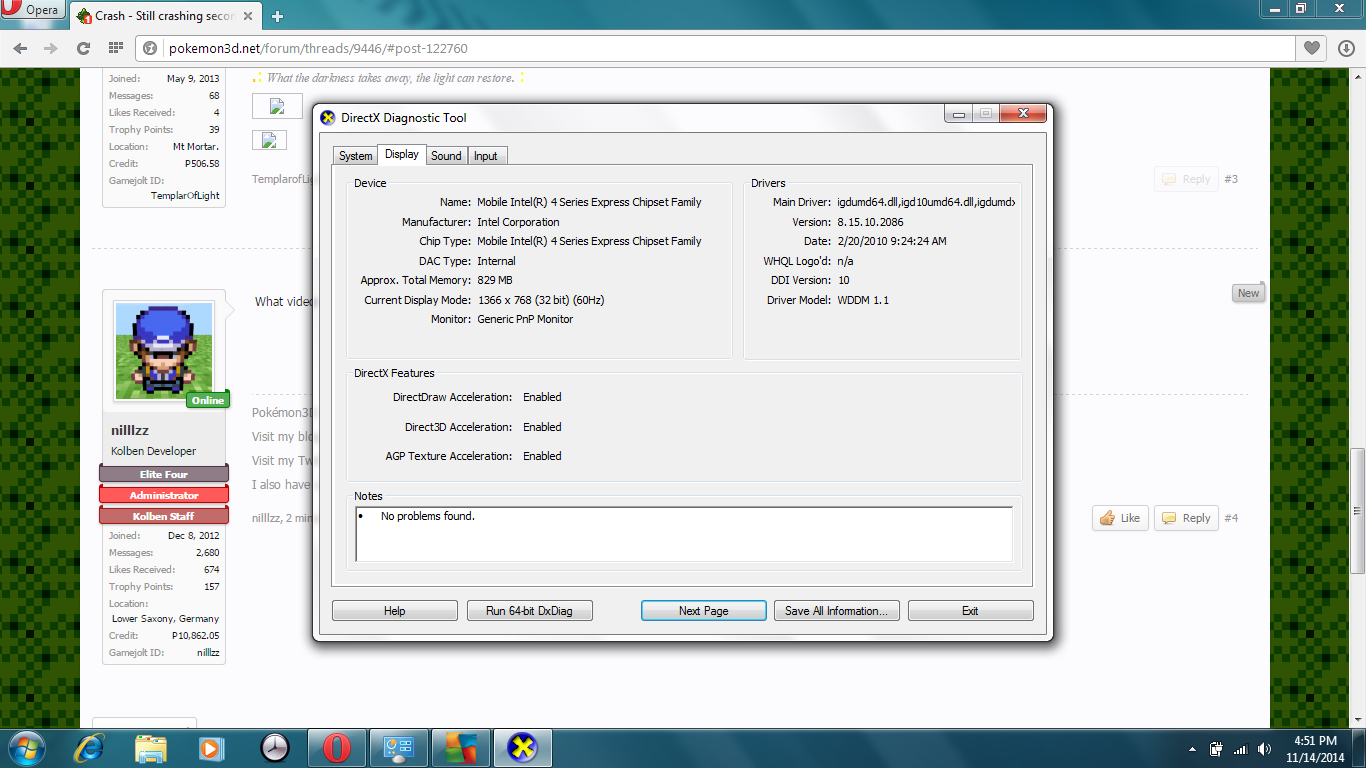Open TemplarOfLight Gamejolt ID link

click(185, 196)
